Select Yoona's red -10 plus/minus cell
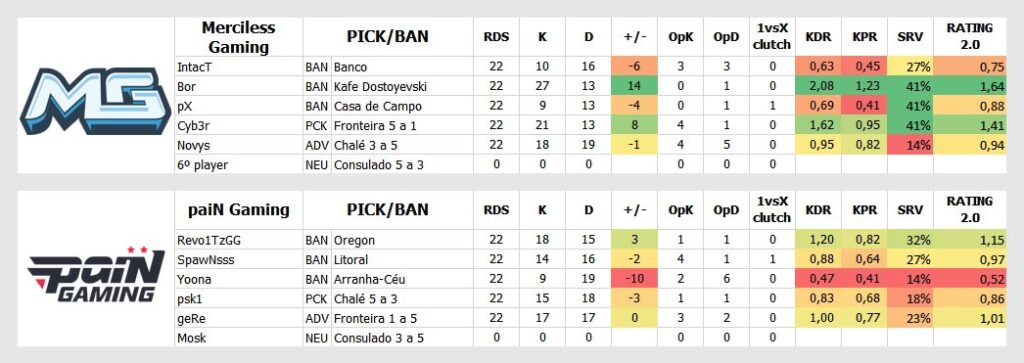This screenshot has height=363, width=1024. point(634,279)
